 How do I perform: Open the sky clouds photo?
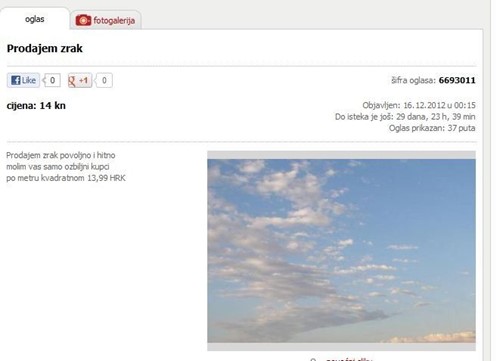(341, 251)
